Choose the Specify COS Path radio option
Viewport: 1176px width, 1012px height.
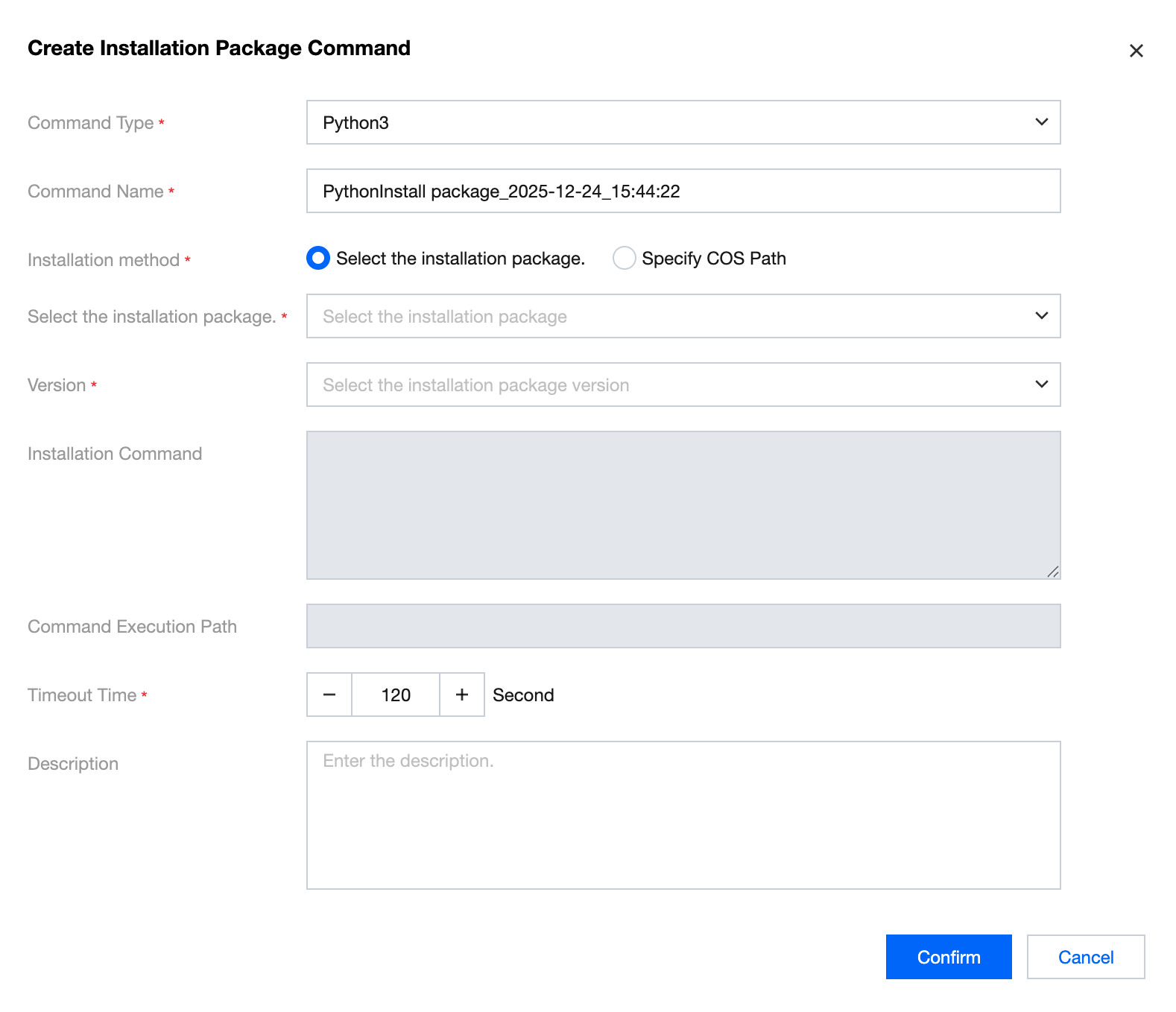624,259
